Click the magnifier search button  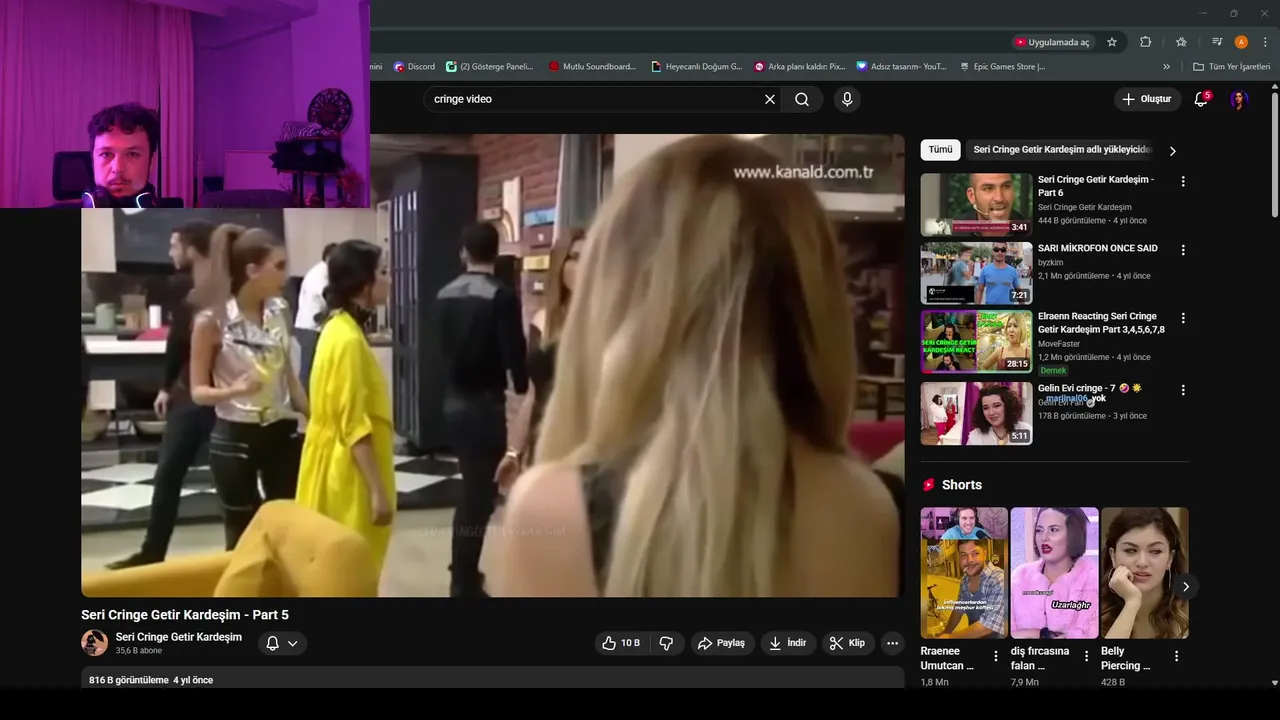802,99
